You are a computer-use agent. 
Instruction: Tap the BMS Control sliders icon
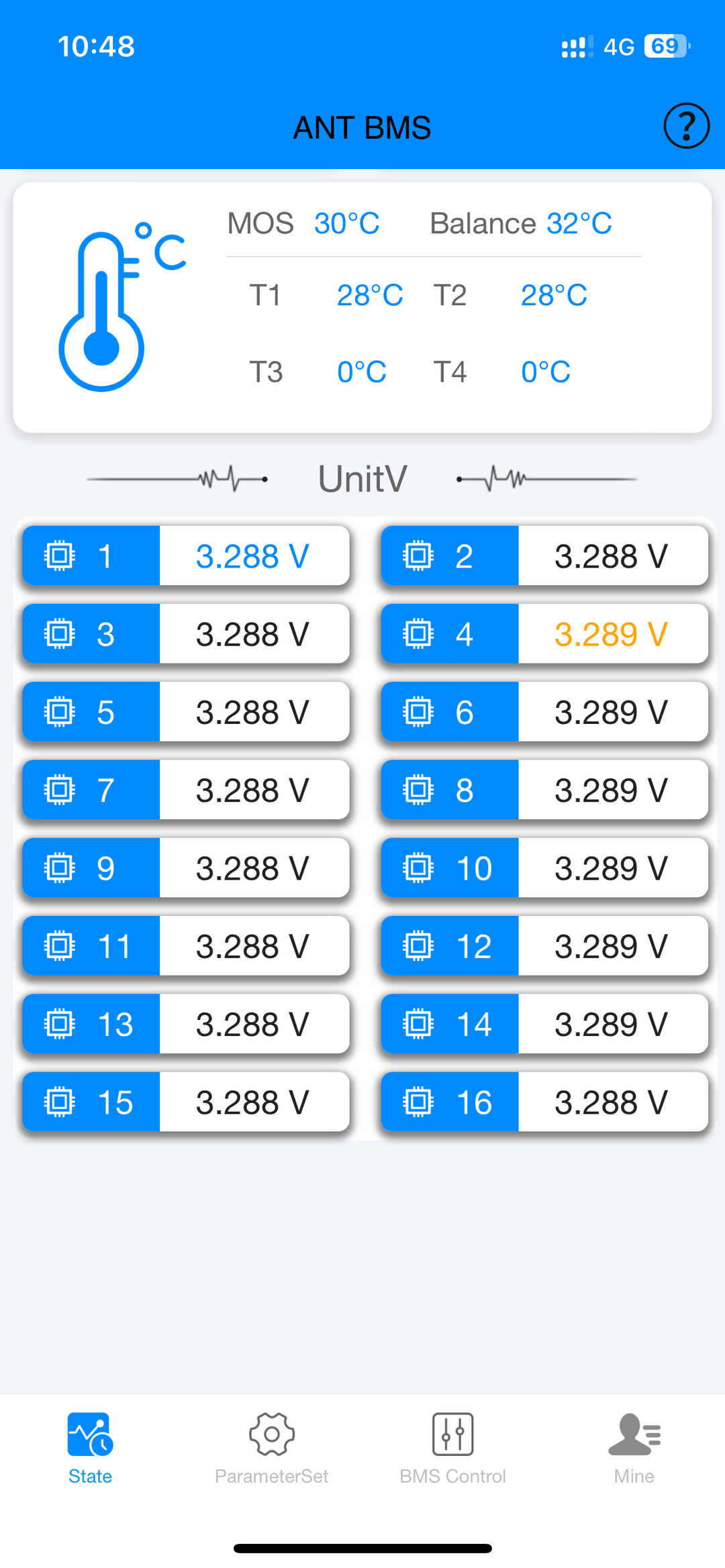click(x=452, y=1434)
